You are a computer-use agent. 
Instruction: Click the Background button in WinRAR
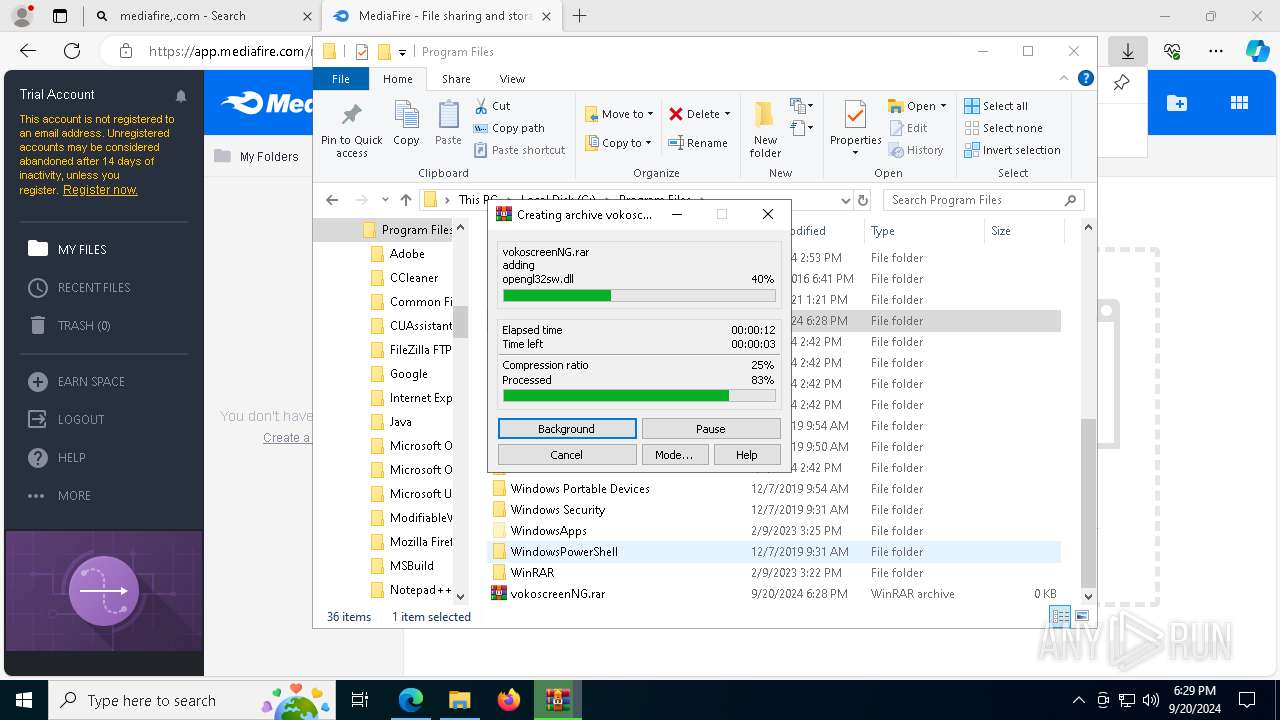[x=566, y=428]
